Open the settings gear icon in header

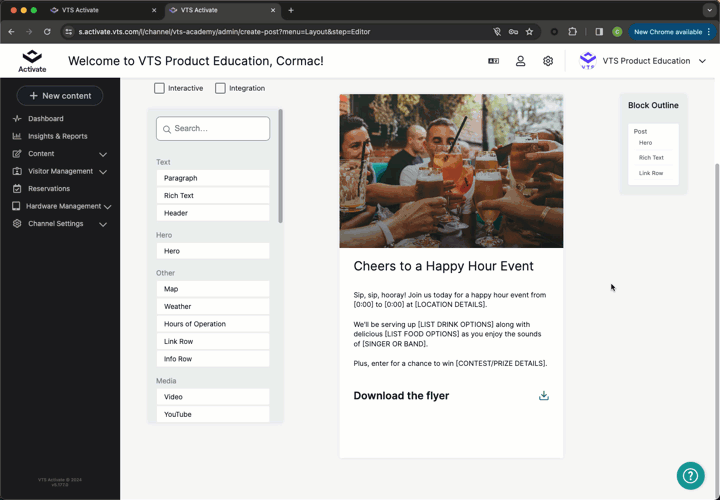[x=547, y=61]
